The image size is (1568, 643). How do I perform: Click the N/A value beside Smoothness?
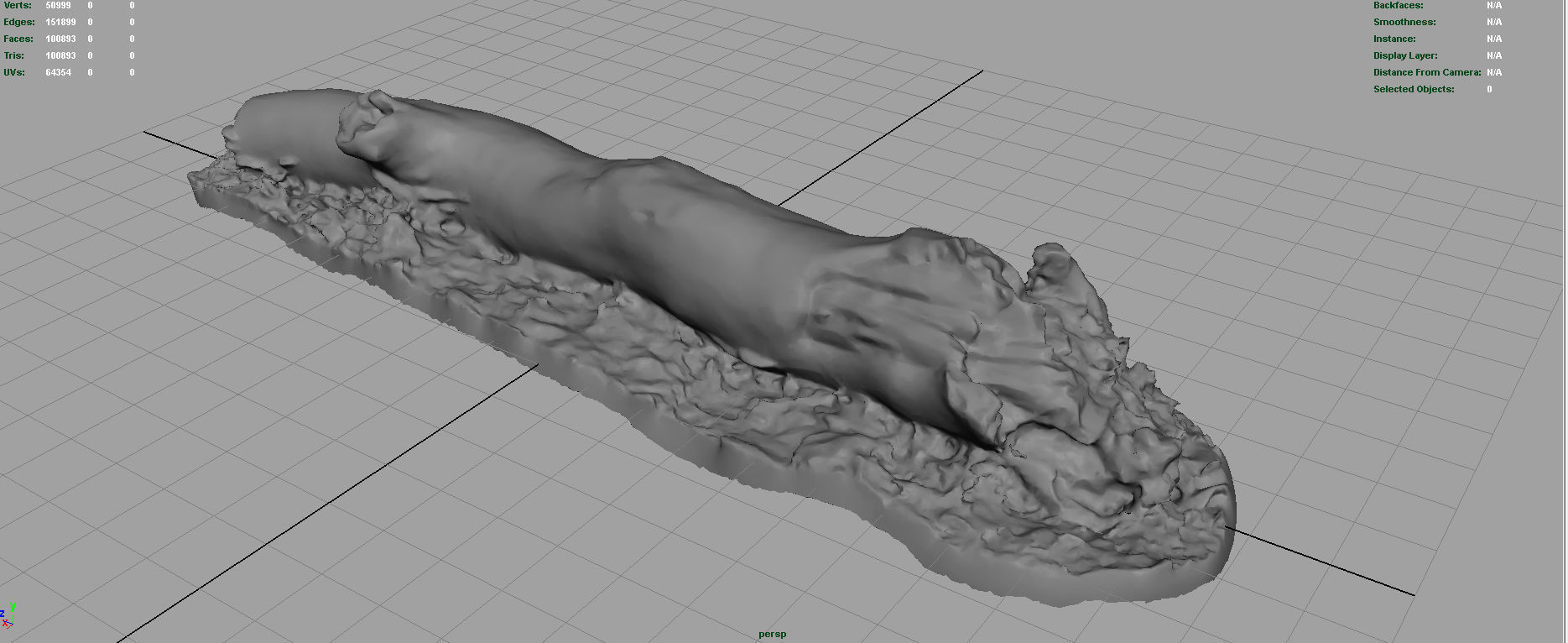click(1494, 22)
